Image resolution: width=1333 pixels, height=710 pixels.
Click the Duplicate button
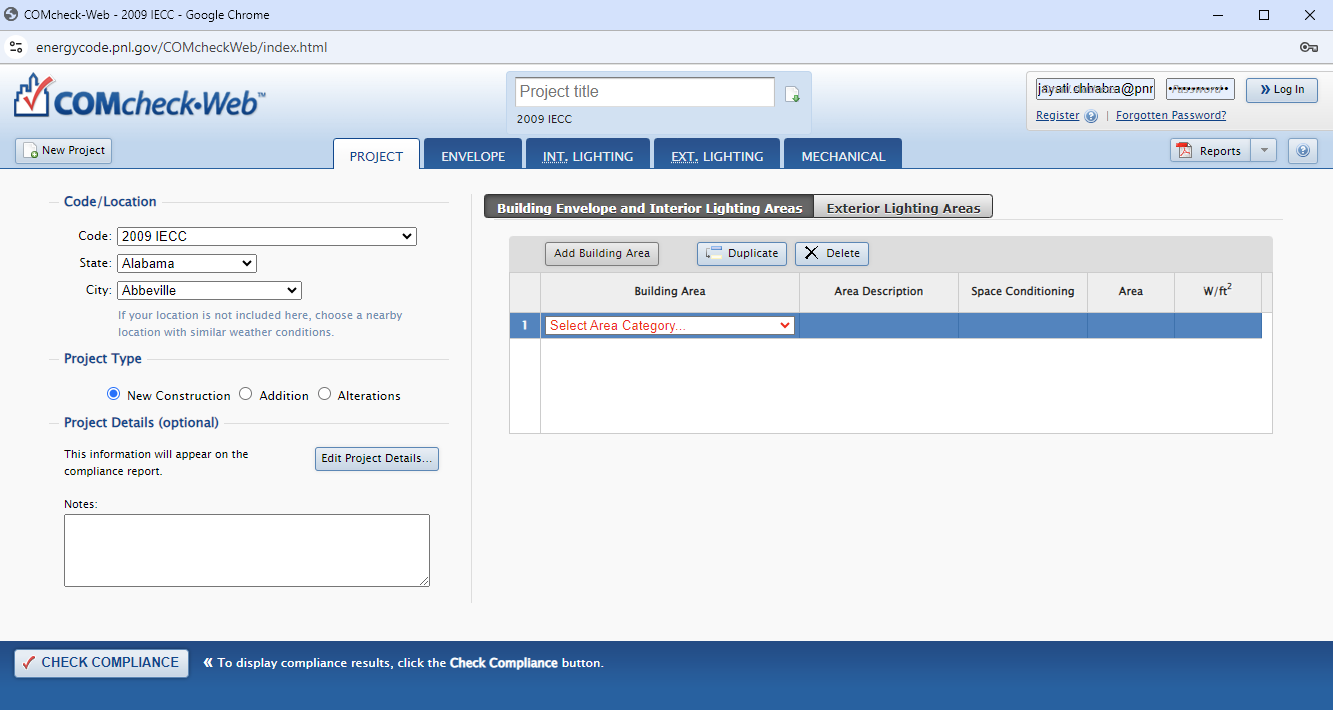[x=742, y=253]
